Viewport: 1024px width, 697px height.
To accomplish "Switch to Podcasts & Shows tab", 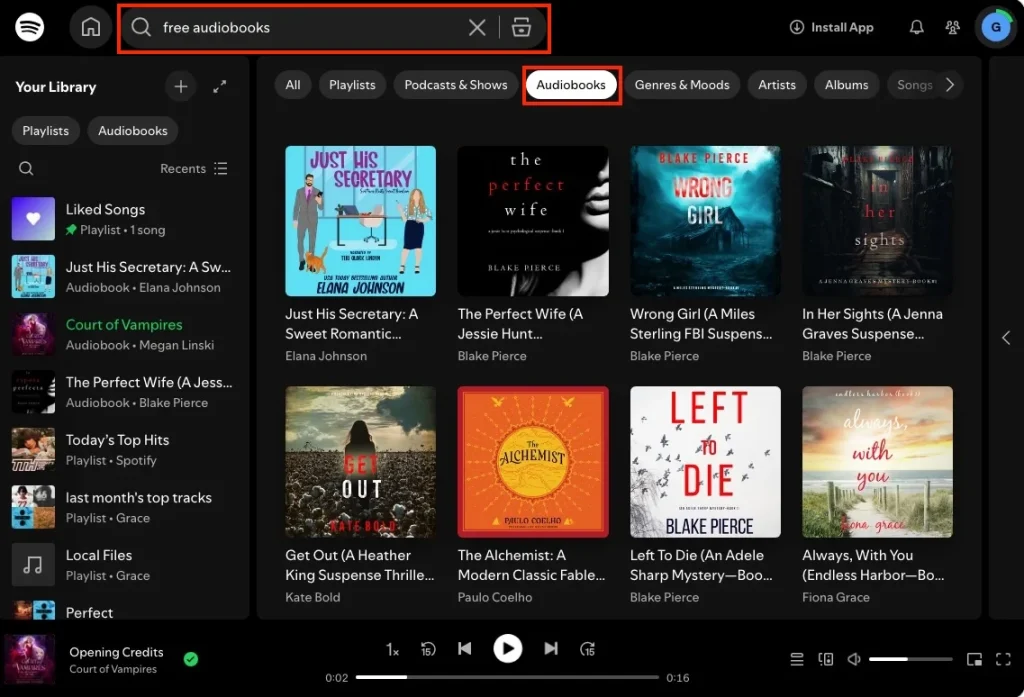I will [x=455, y=85].
